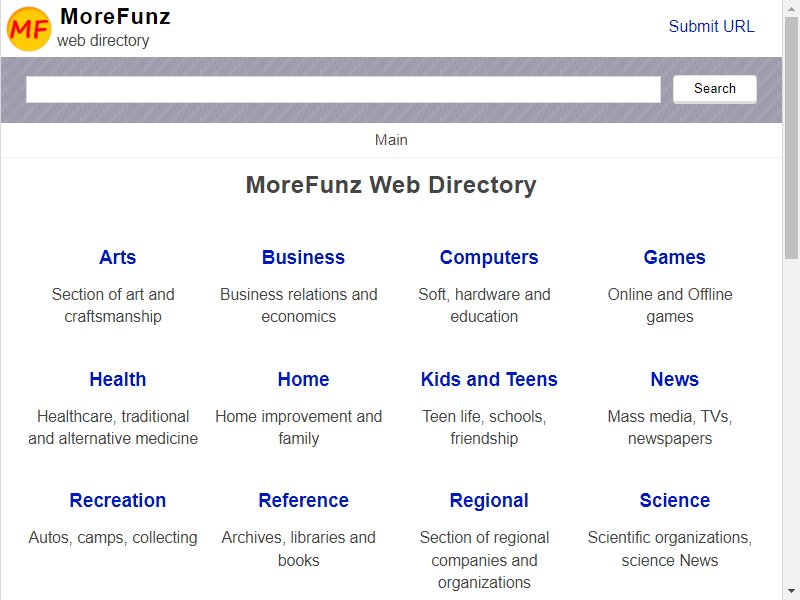The image size is (800, 600).
Task: Open the Reference category
Action: coord(303,500)
